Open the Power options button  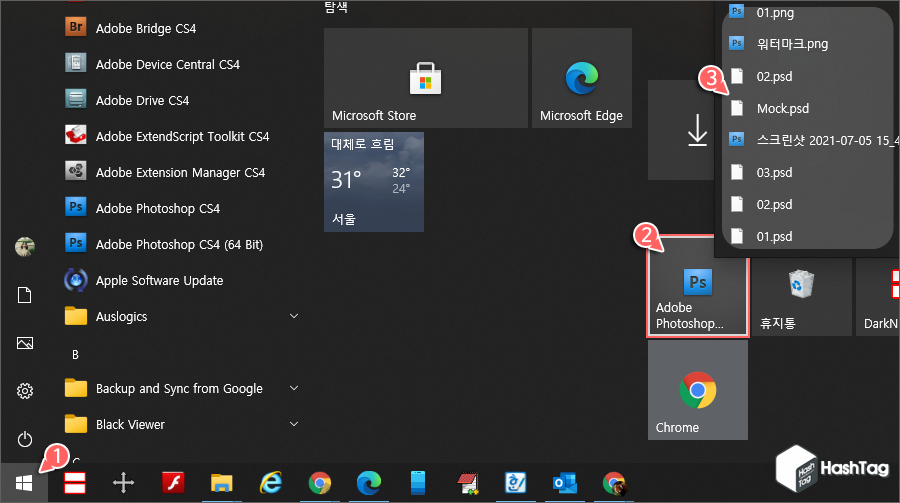click(25, 439)
